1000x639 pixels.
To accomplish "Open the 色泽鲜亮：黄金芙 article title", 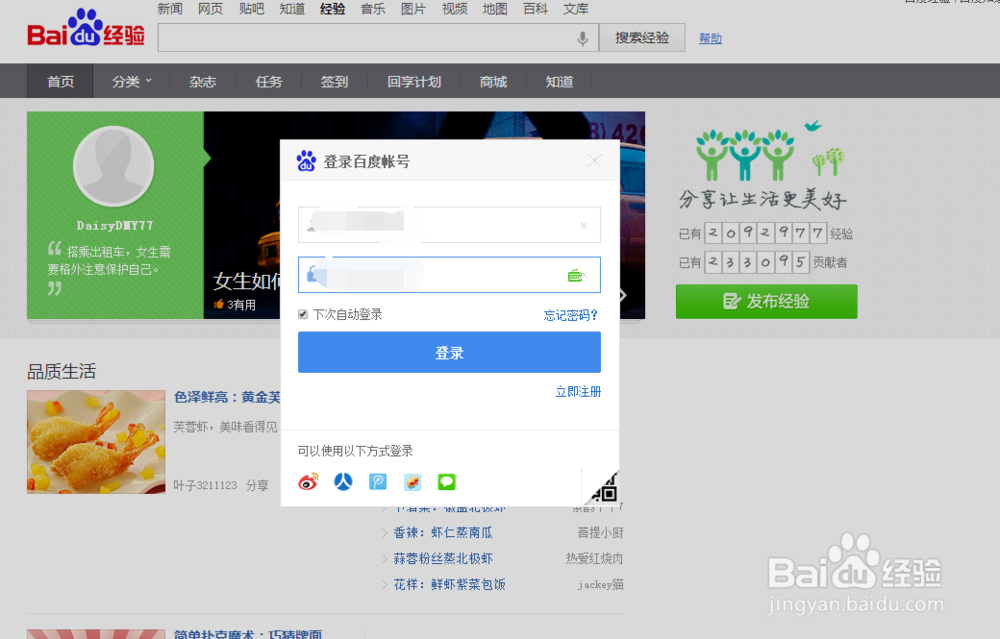I will click(227, 397).
